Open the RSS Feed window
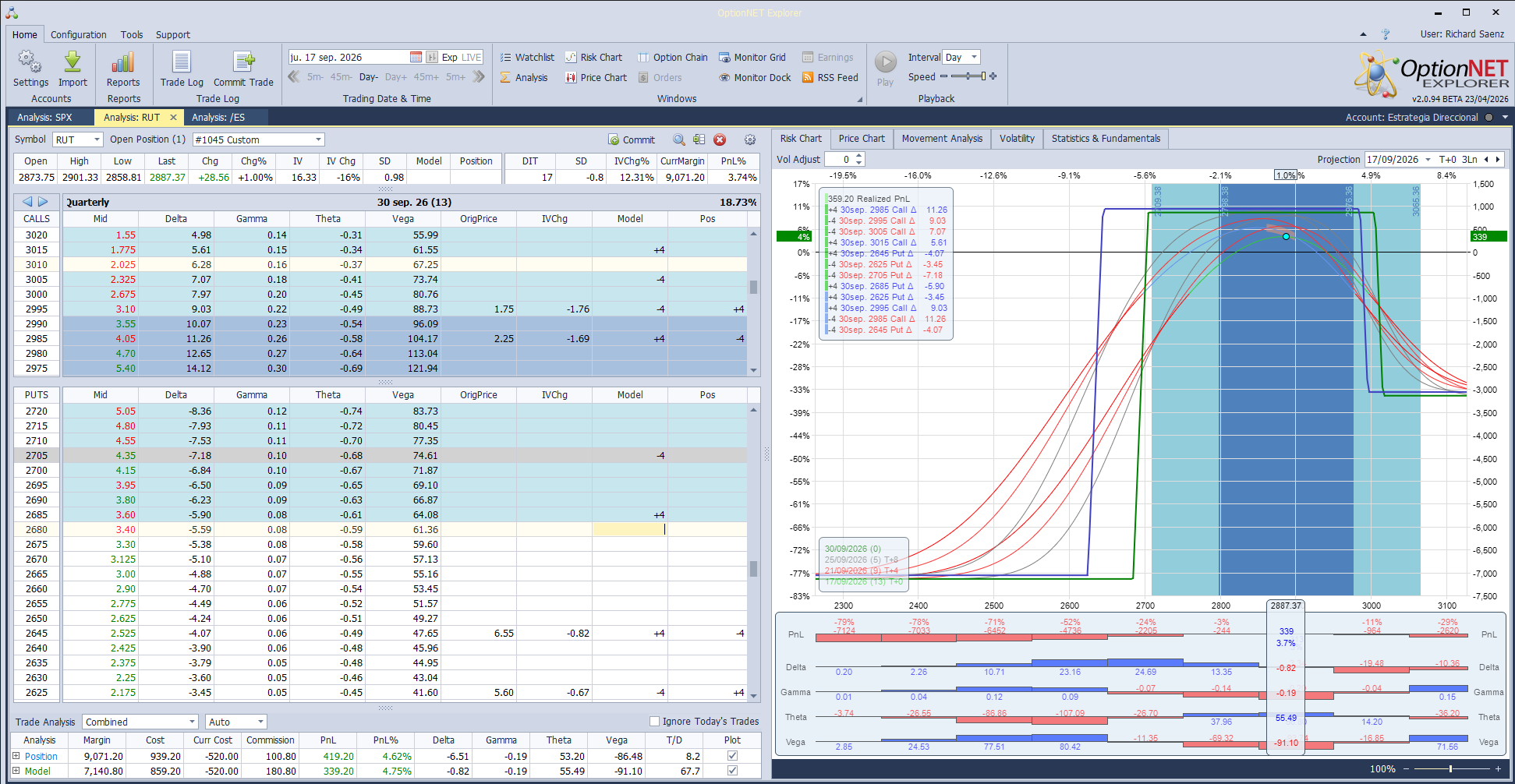1515x784 pixels. coord(830,77)
